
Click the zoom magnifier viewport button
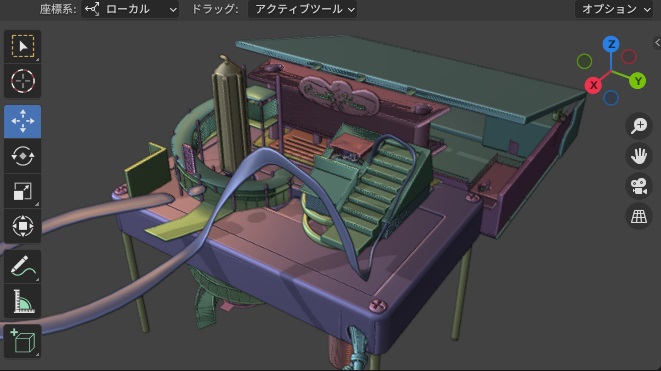(639, 125)
